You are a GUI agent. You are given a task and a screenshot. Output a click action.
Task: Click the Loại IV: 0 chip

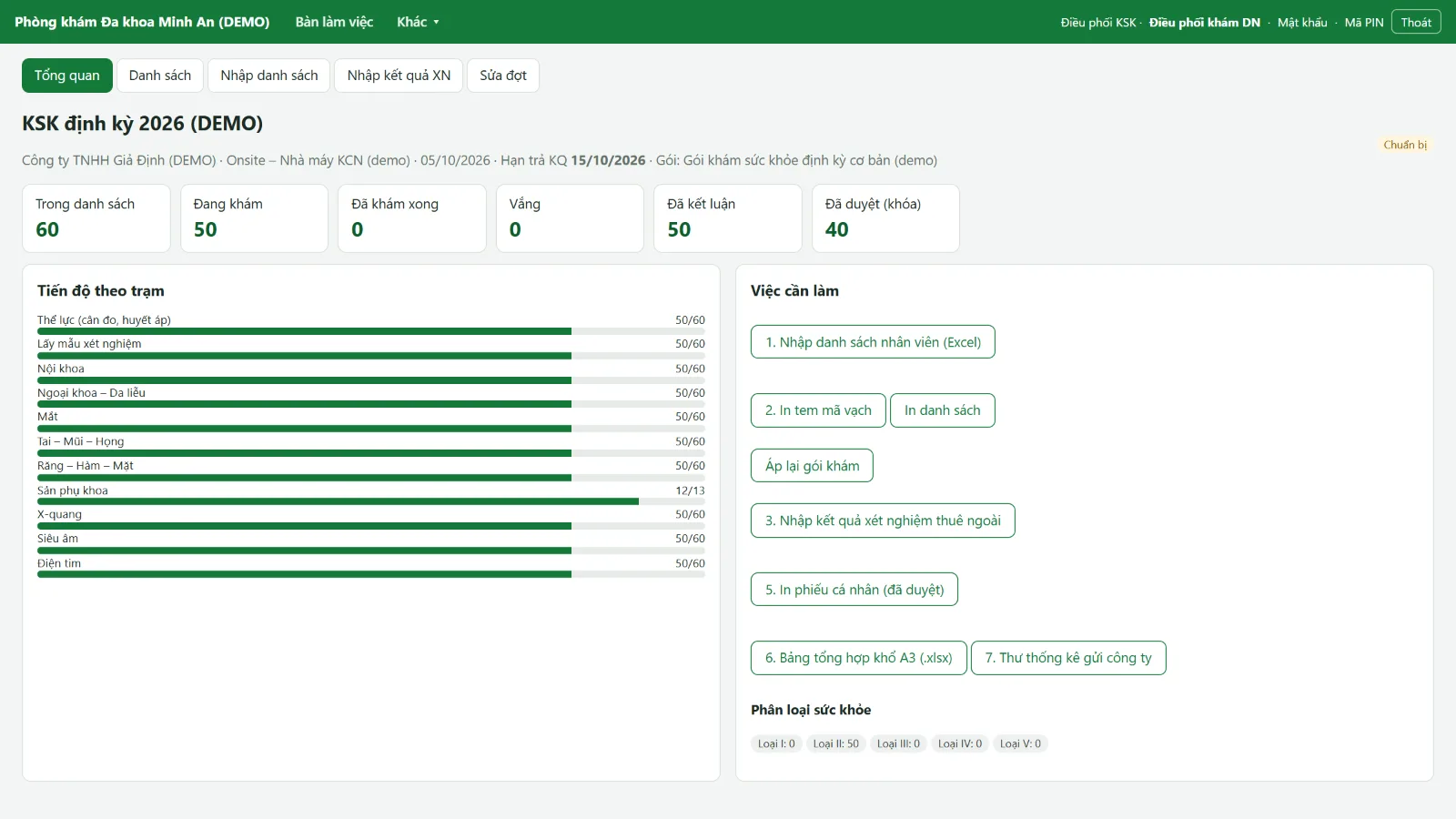[x=960, y=743]
